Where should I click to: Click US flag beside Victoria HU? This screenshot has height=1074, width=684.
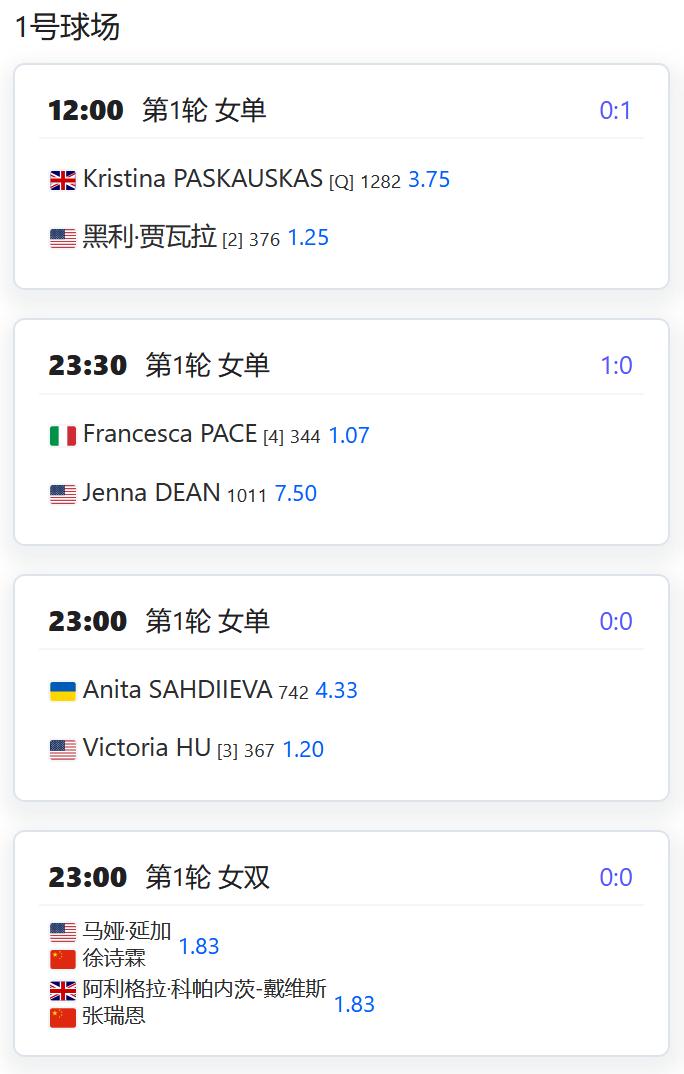(63, 749)
